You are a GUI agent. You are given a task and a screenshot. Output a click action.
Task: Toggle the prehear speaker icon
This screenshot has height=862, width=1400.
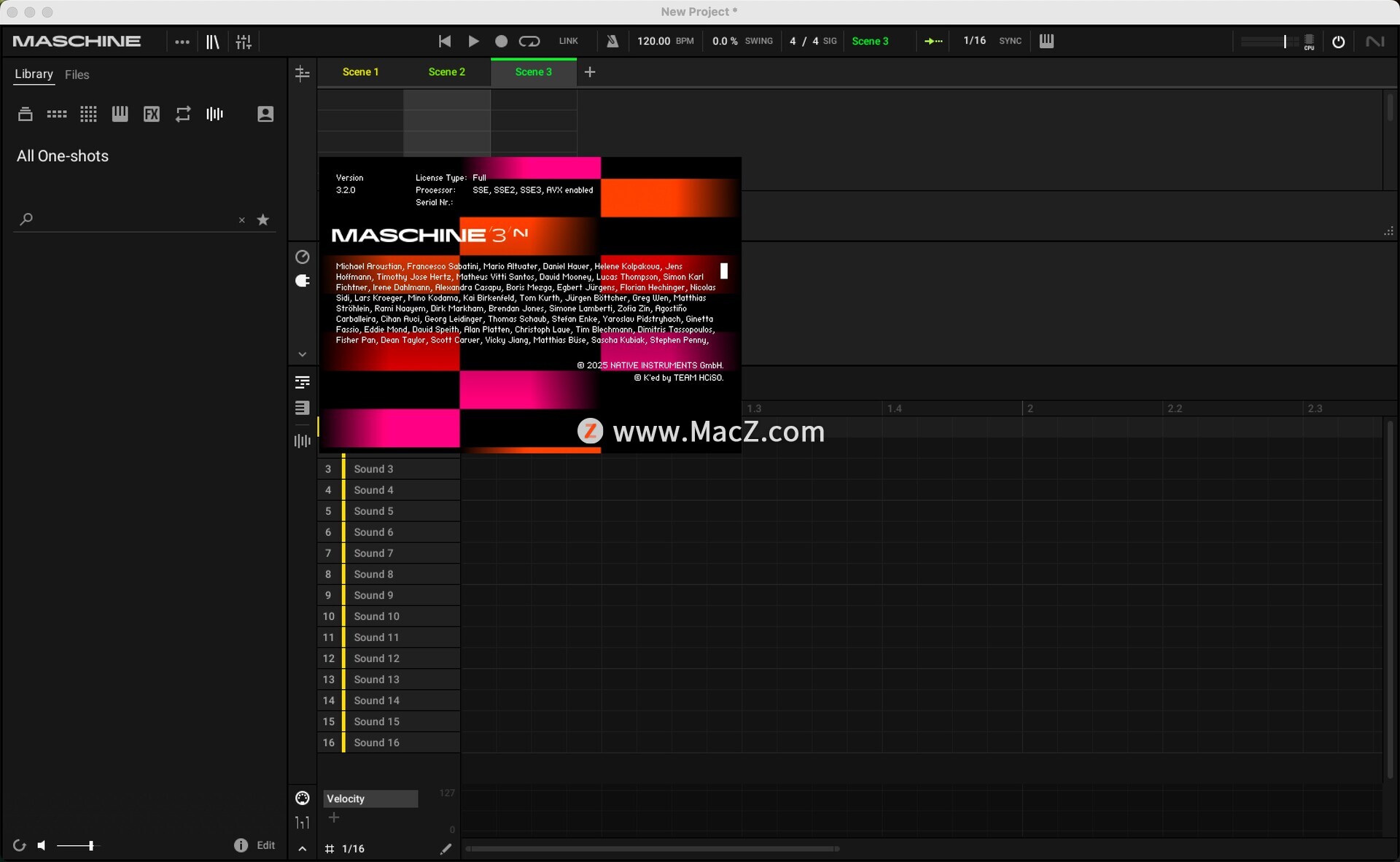42,846
